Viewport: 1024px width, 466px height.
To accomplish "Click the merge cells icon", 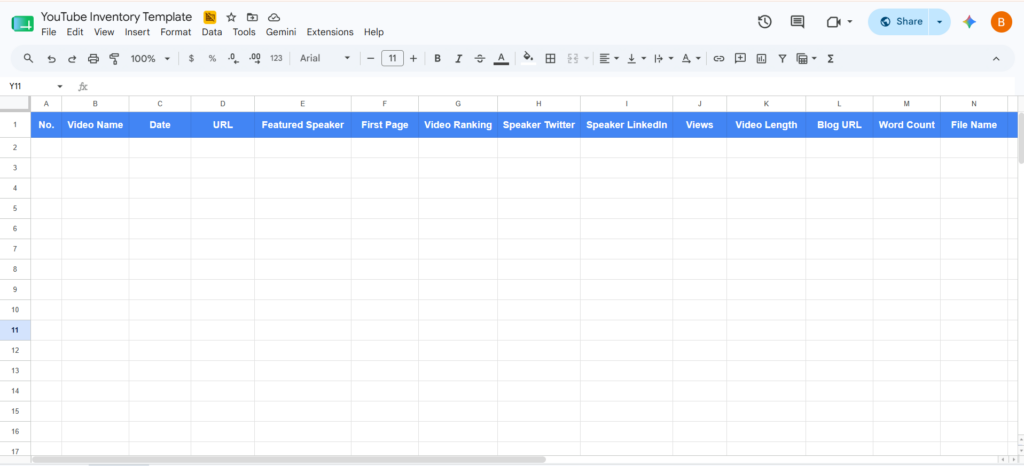I will coord(573,59).
